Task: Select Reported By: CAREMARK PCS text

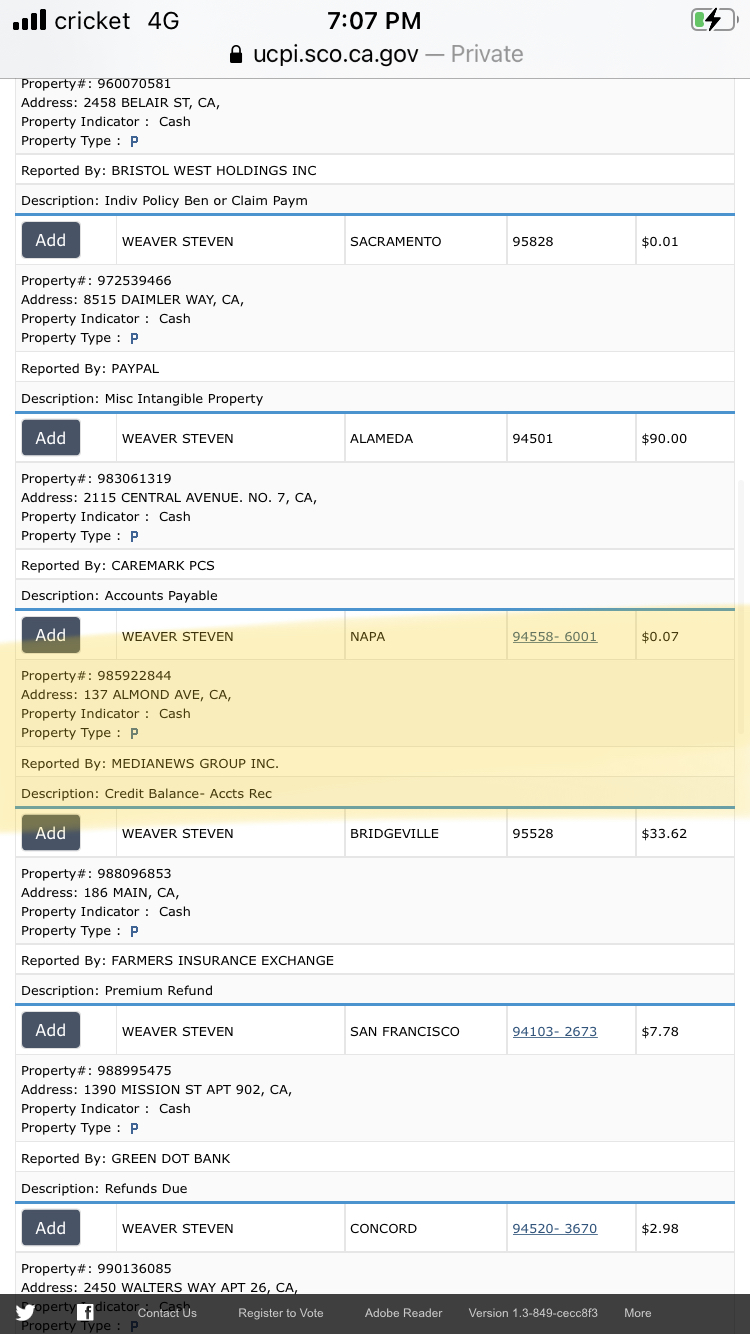Action: [118, 566]
